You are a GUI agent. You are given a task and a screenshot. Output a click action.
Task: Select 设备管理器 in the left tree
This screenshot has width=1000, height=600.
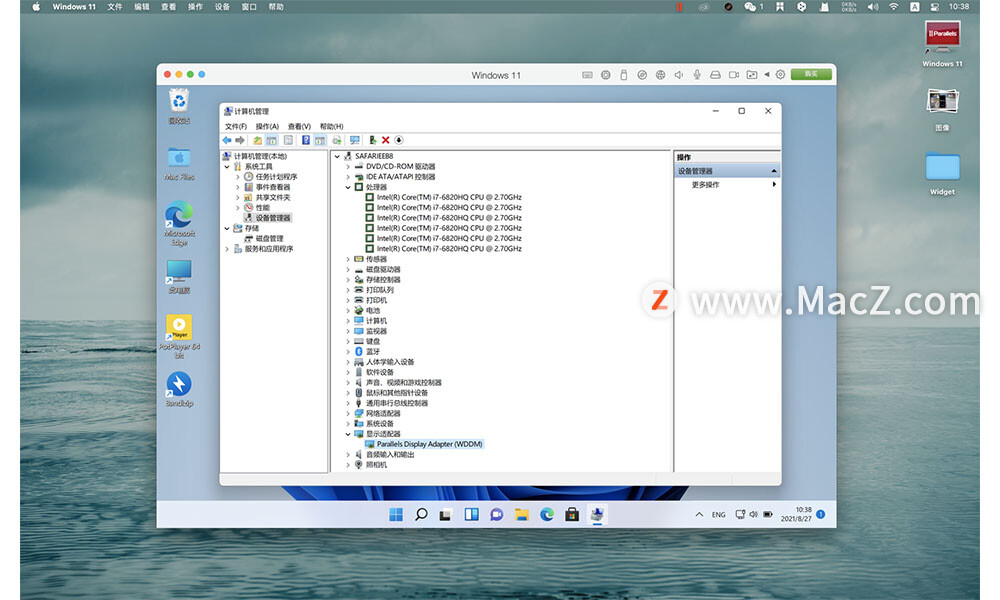pos(273,218)
